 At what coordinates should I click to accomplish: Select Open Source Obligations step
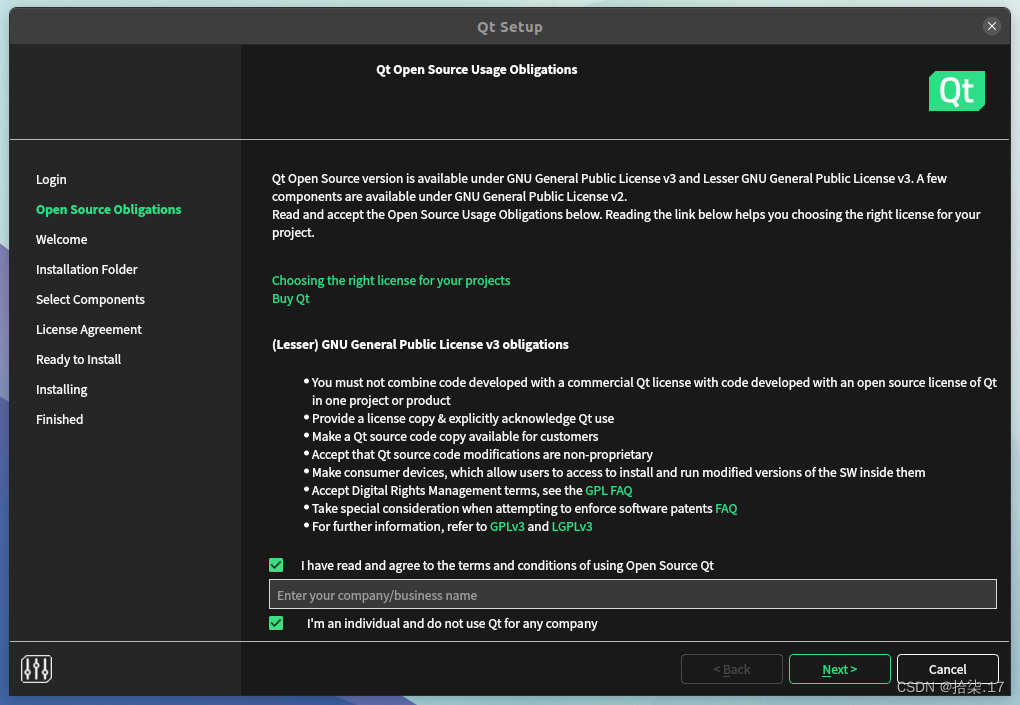pos(109,209)
